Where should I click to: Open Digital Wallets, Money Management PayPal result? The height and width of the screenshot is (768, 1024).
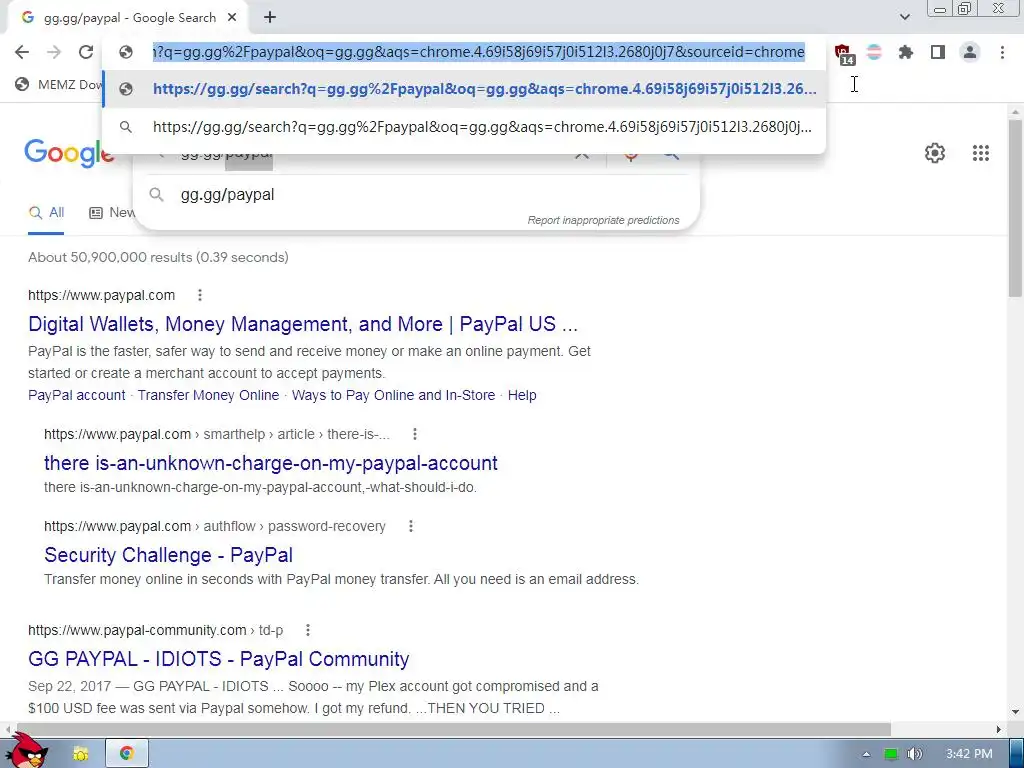(303, 324)
